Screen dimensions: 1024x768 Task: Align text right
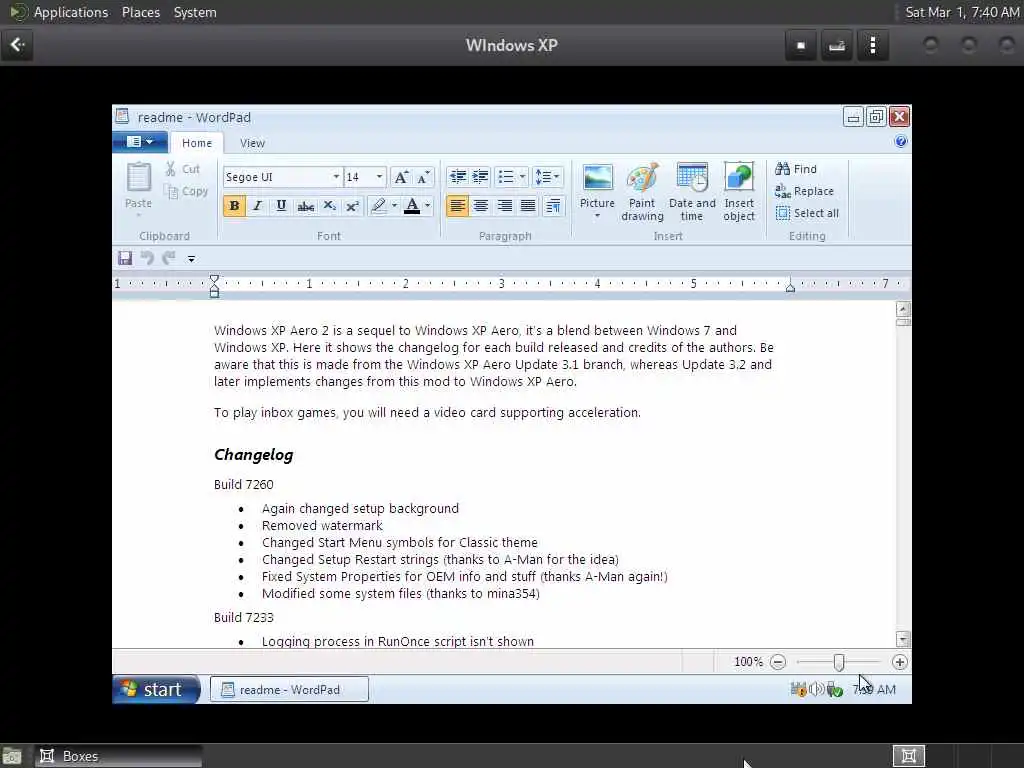coord(504,206)
